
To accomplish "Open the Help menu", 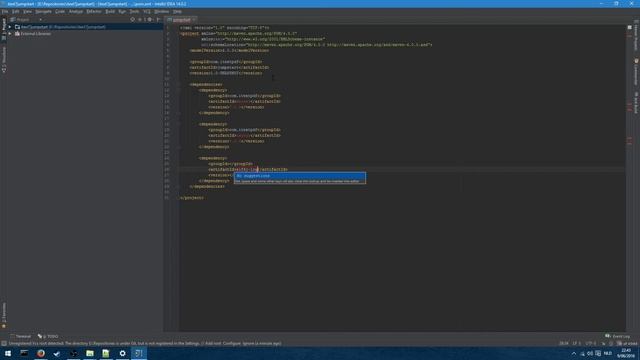I will (x=177, y=11).
